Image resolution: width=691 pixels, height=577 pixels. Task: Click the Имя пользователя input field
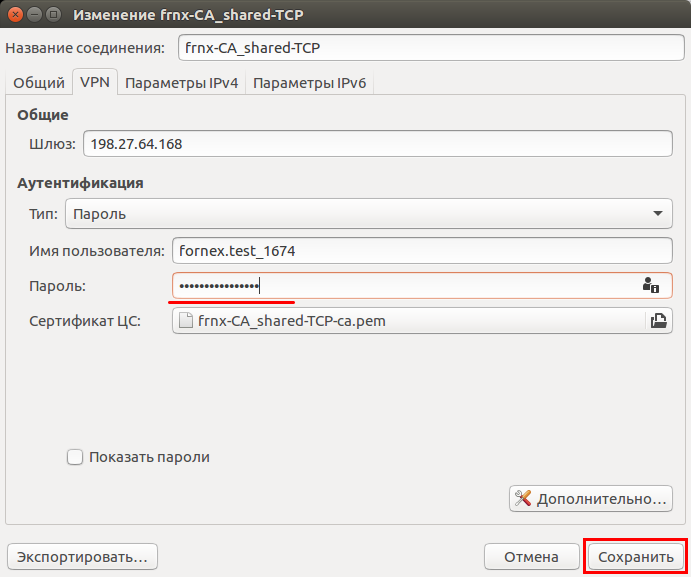coord(422,251)
